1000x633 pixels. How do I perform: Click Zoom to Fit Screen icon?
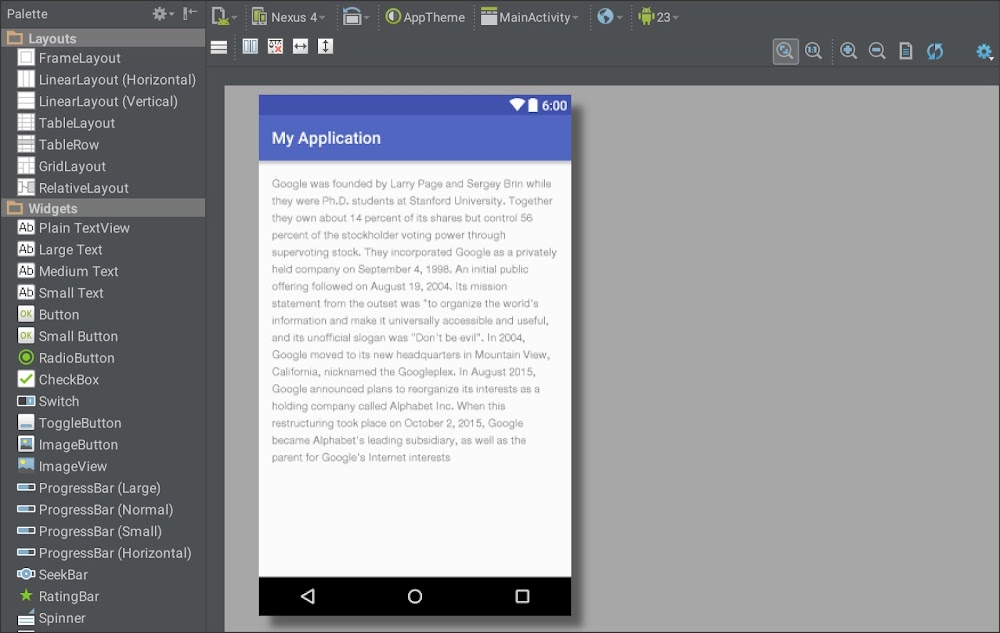tap(786, 51)
